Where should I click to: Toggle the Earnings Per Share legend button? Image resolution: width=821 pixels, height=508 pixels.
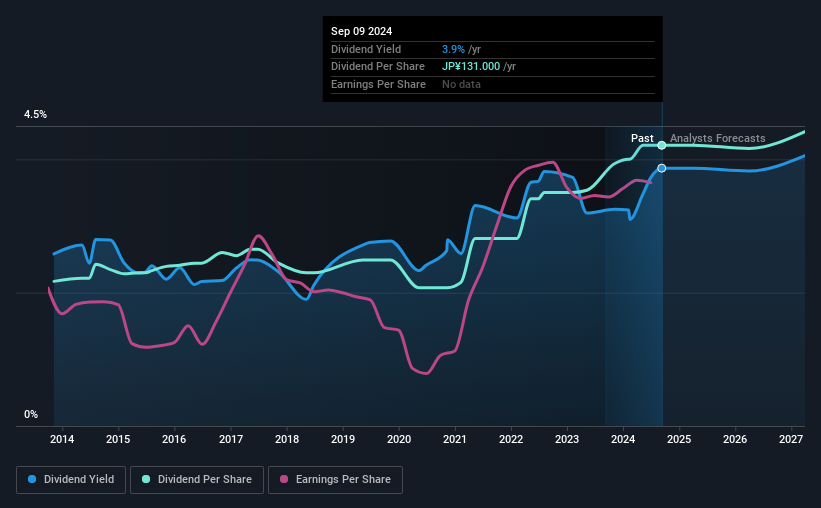pos(335,480)
